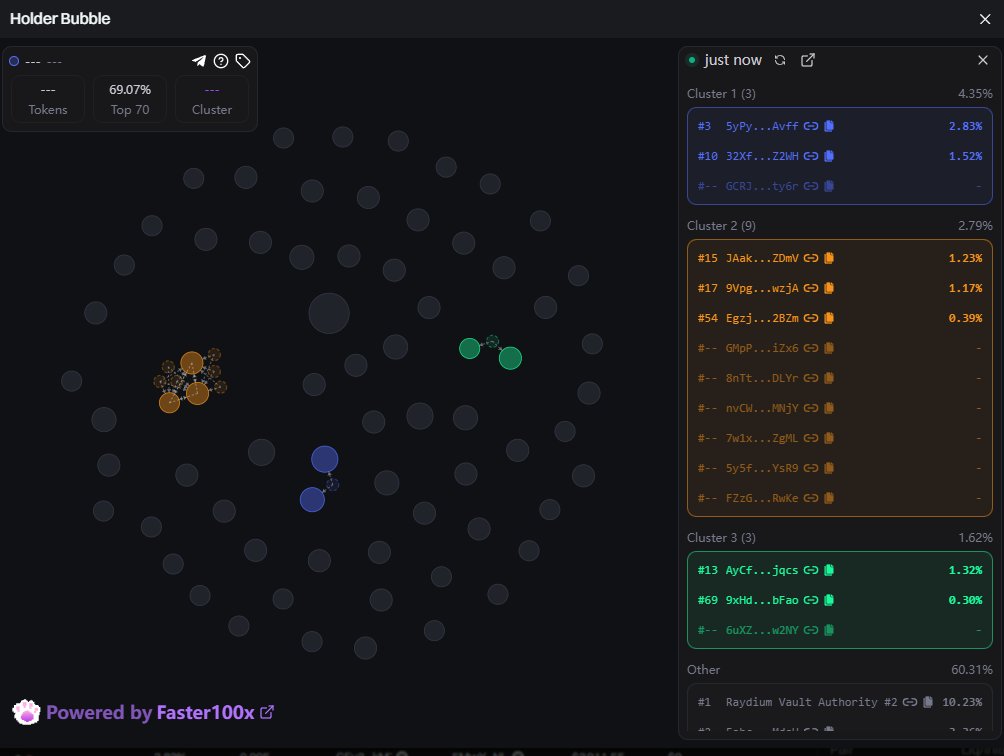Copy address 32Xf...Z2WH
Image resolution: width=1004 pixels, height=756 pixels.
pyautogui.click(x=829, y=156)
